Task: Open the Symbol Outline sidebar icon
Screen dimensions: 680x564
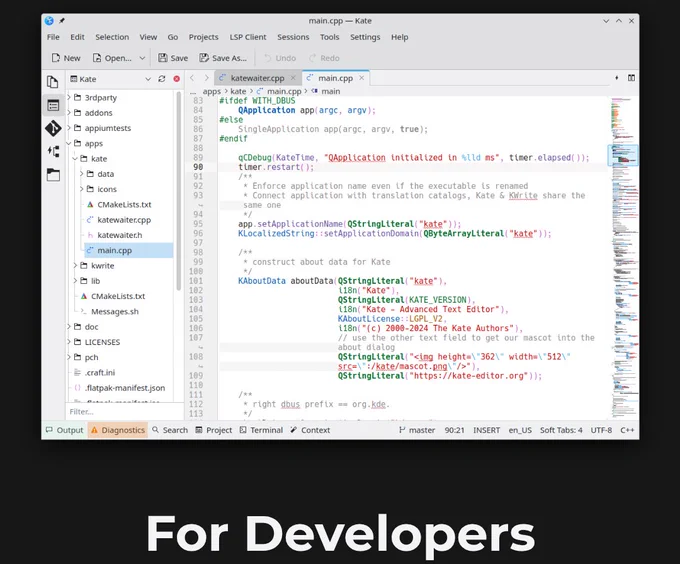Action: tap(53, 151)
